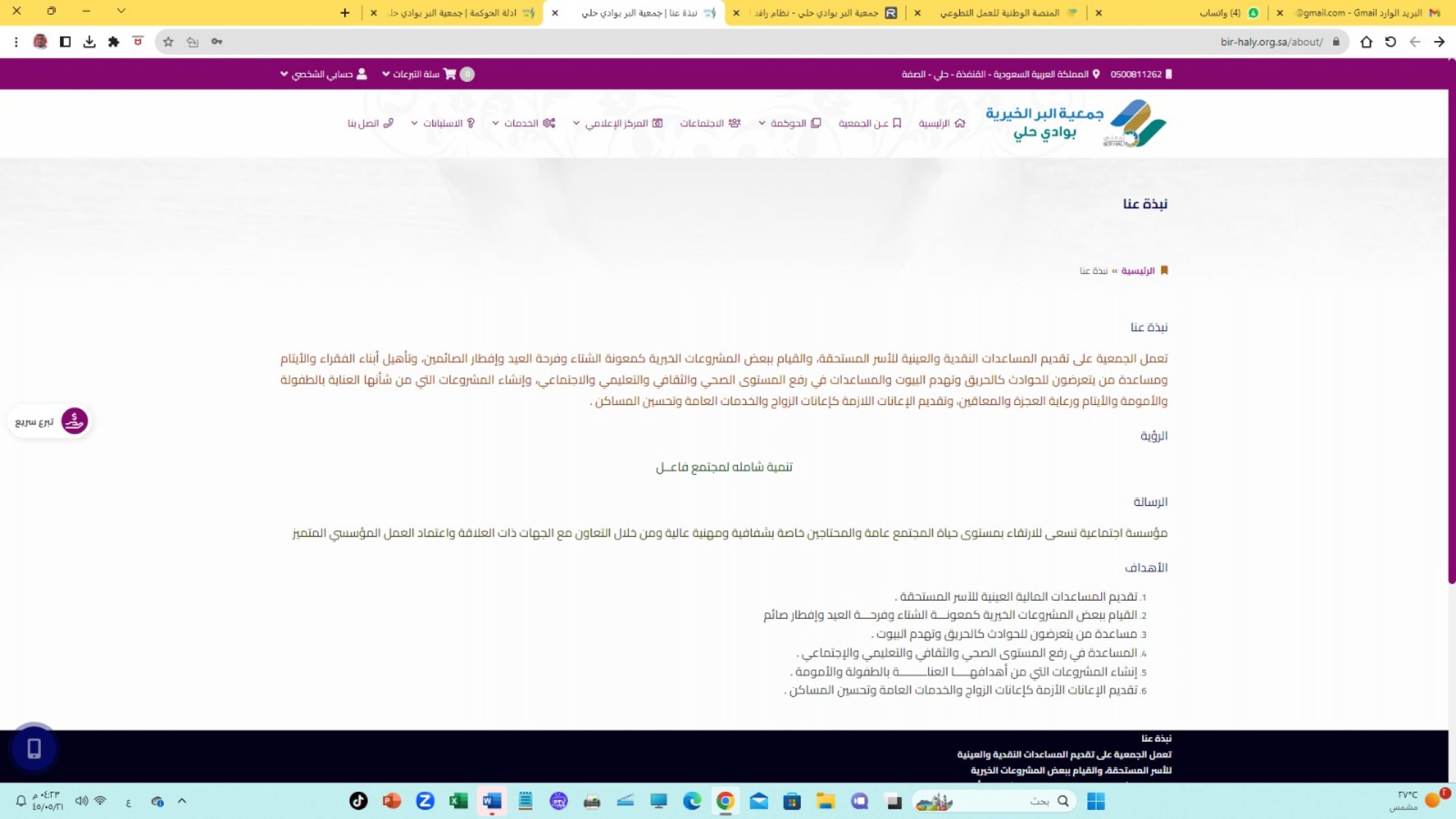The width and height of the screenshot is (1456, 819).
Task: Open Word from the taskbar
Action: [491, 801]
